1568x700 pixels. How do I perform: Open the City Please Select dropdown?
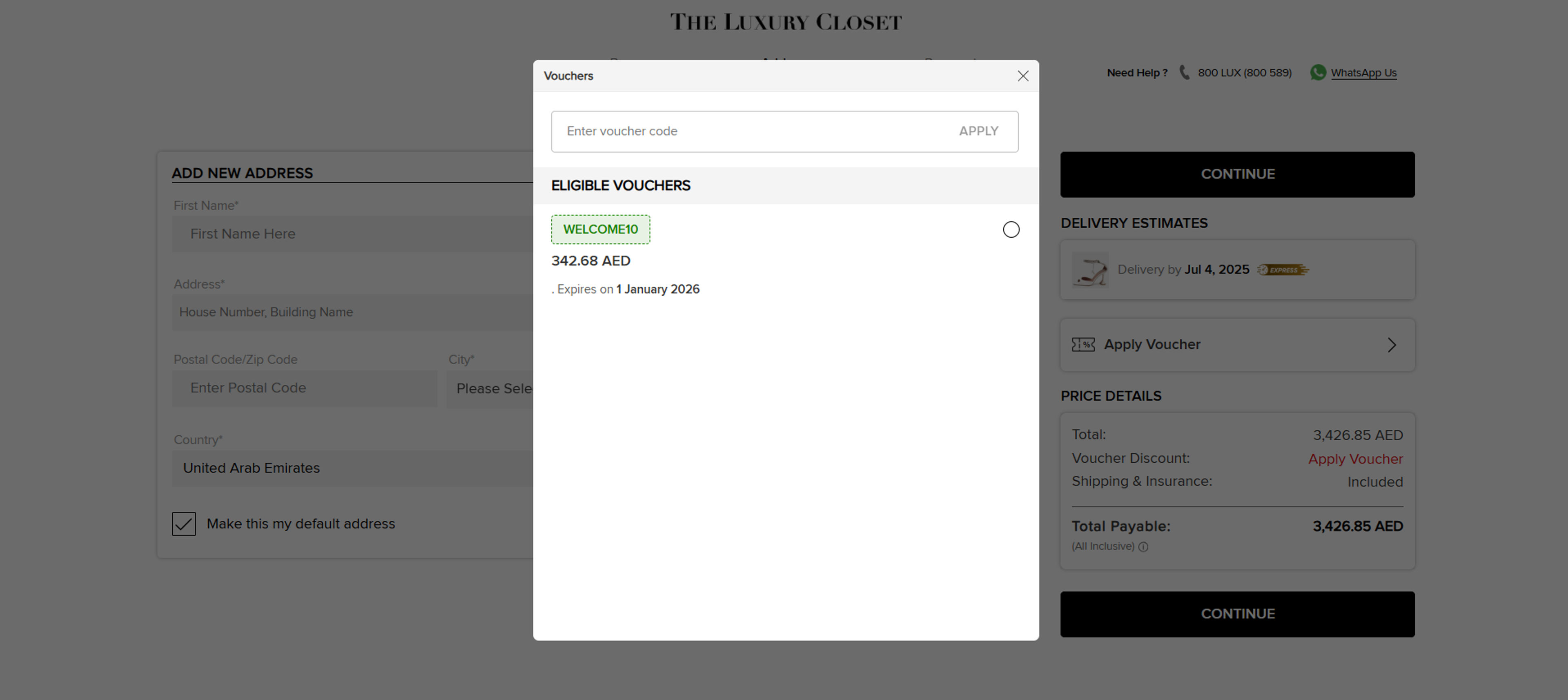490,389
